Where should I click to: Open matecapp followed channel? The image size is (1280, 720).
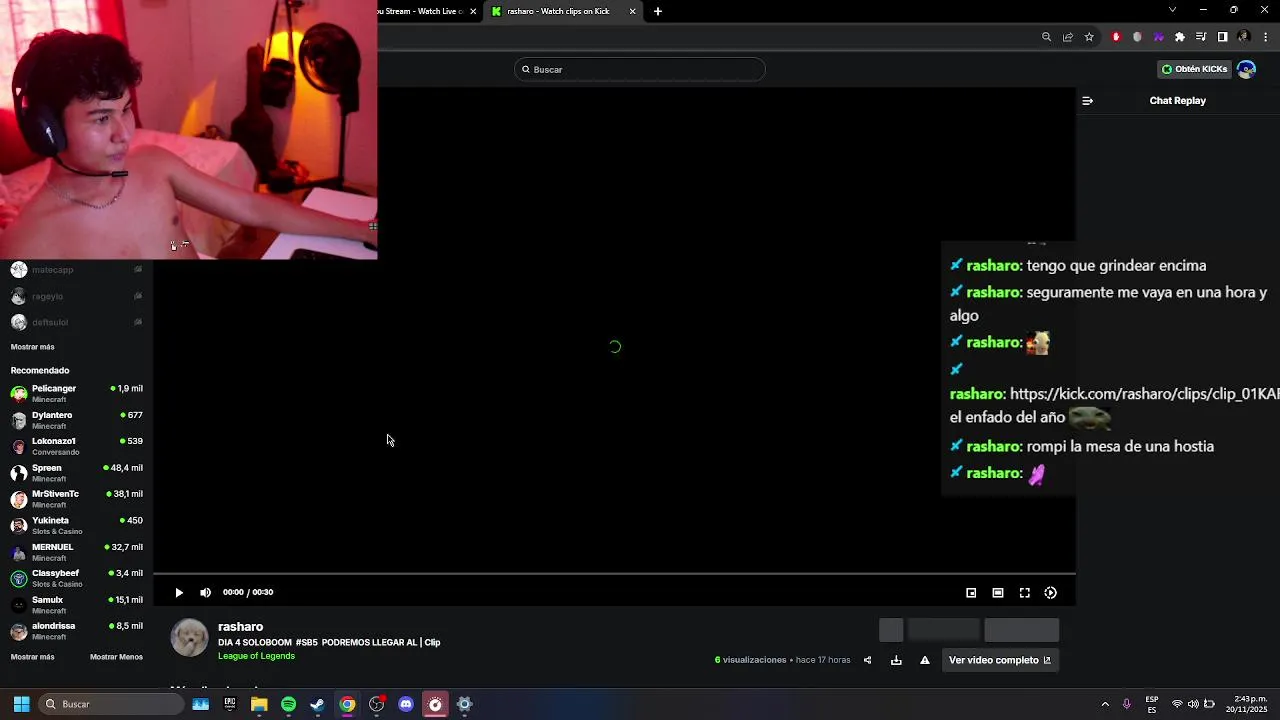[76, 270]
